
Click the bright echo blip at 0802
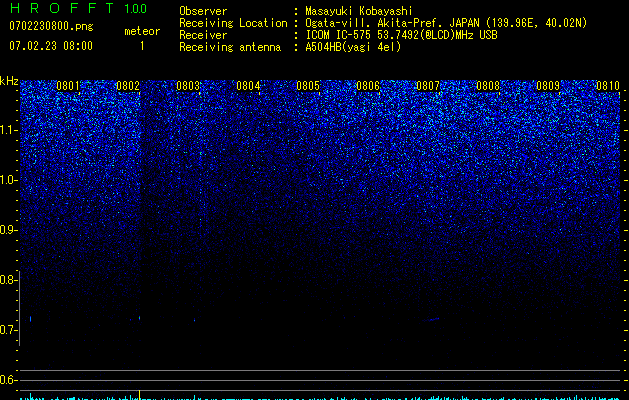(x=140, y=318)
